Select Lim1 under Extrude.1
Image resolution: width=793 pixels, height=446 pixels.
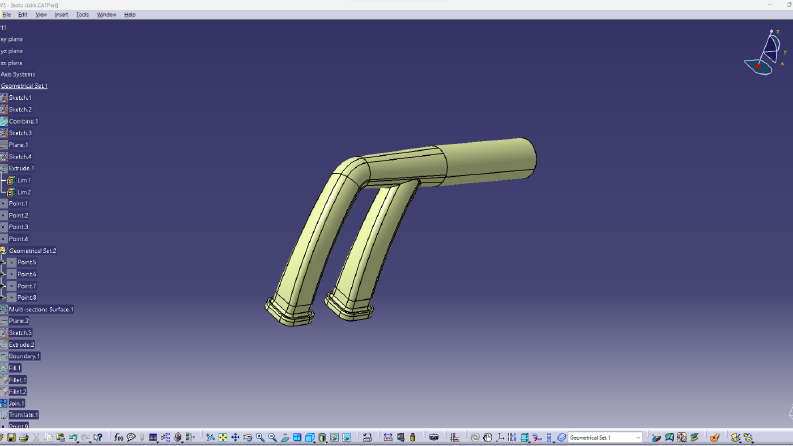tap(24, 180)
